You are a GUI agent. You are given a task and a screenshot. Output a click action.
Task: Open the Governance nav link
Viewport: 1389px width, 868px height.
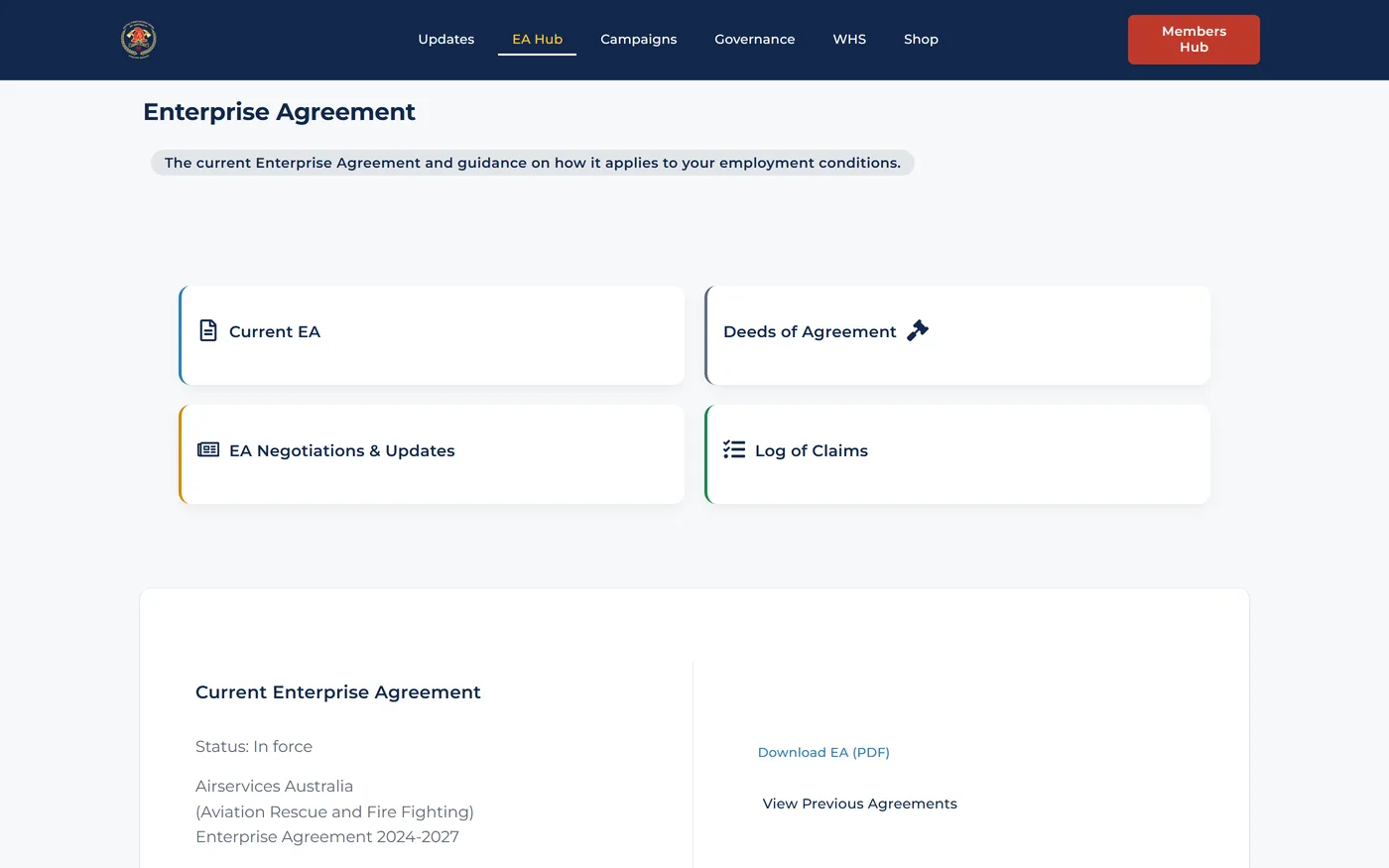(755, 40)
